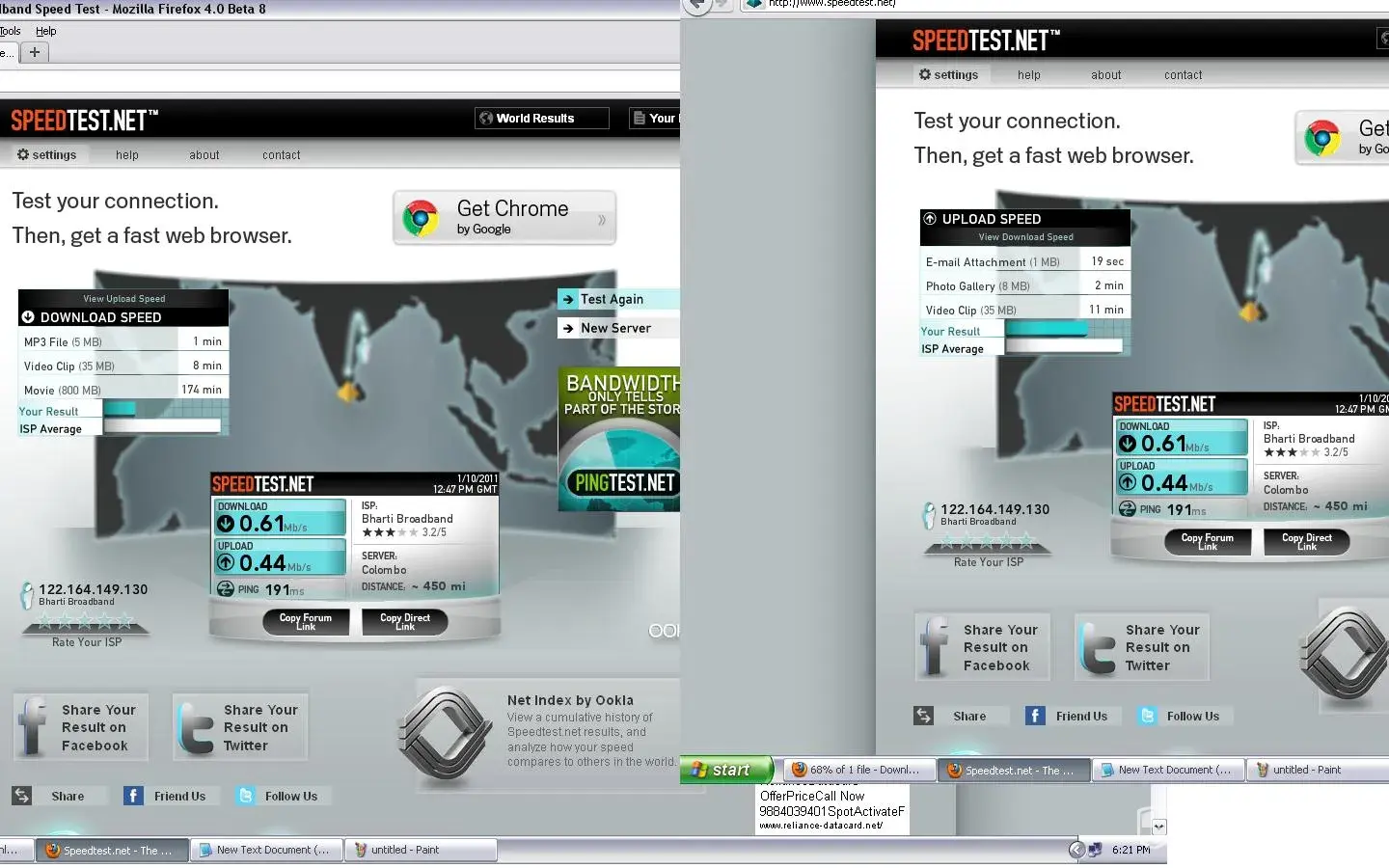This screenshot has width=1389, height=868.
Task: Click Copy Forum Link in the right window
Action: click(1208, 542)
